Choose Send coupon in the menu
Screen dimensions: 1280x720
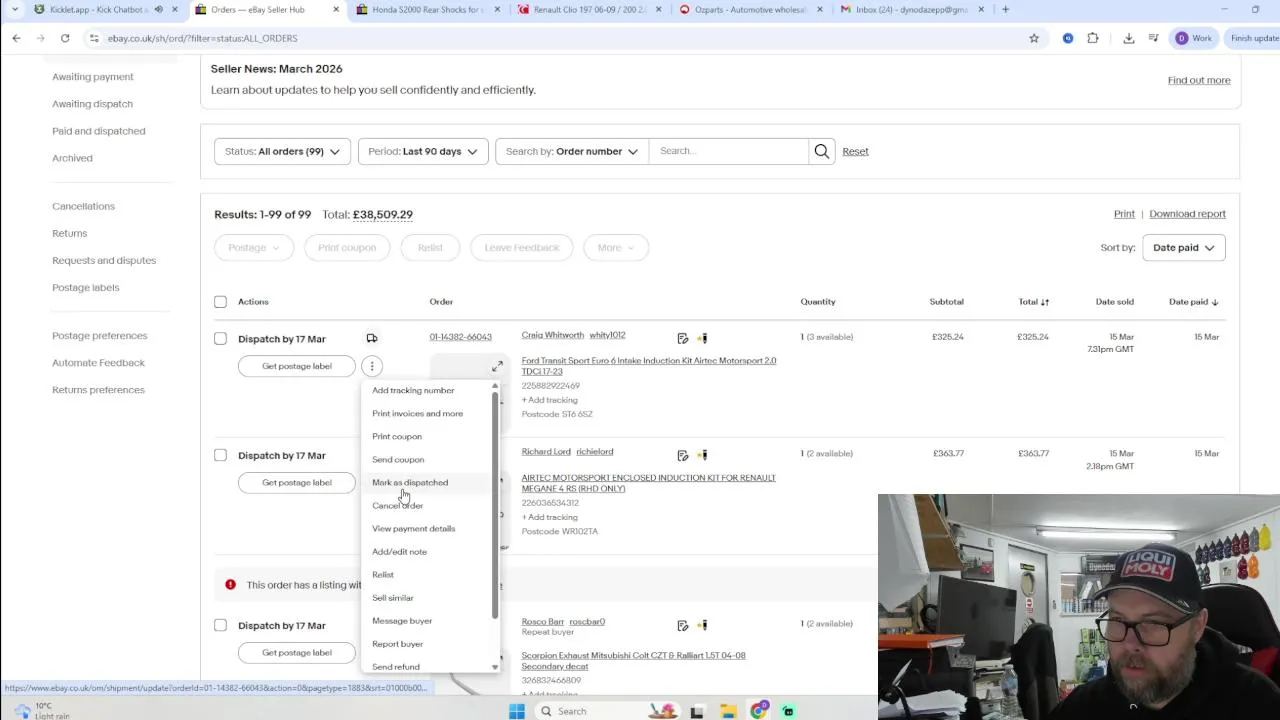pyautogui.click(x=398, y=459)
